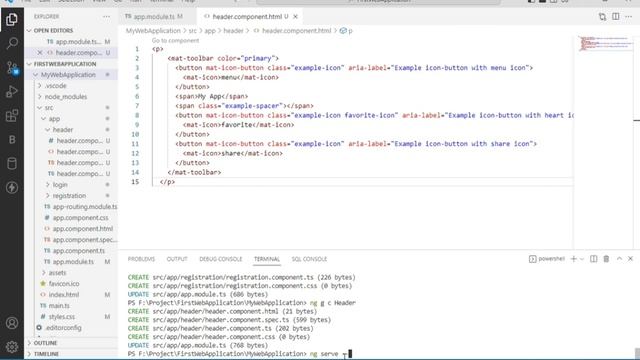Switch to the Terminal tab

coord(267,259)
